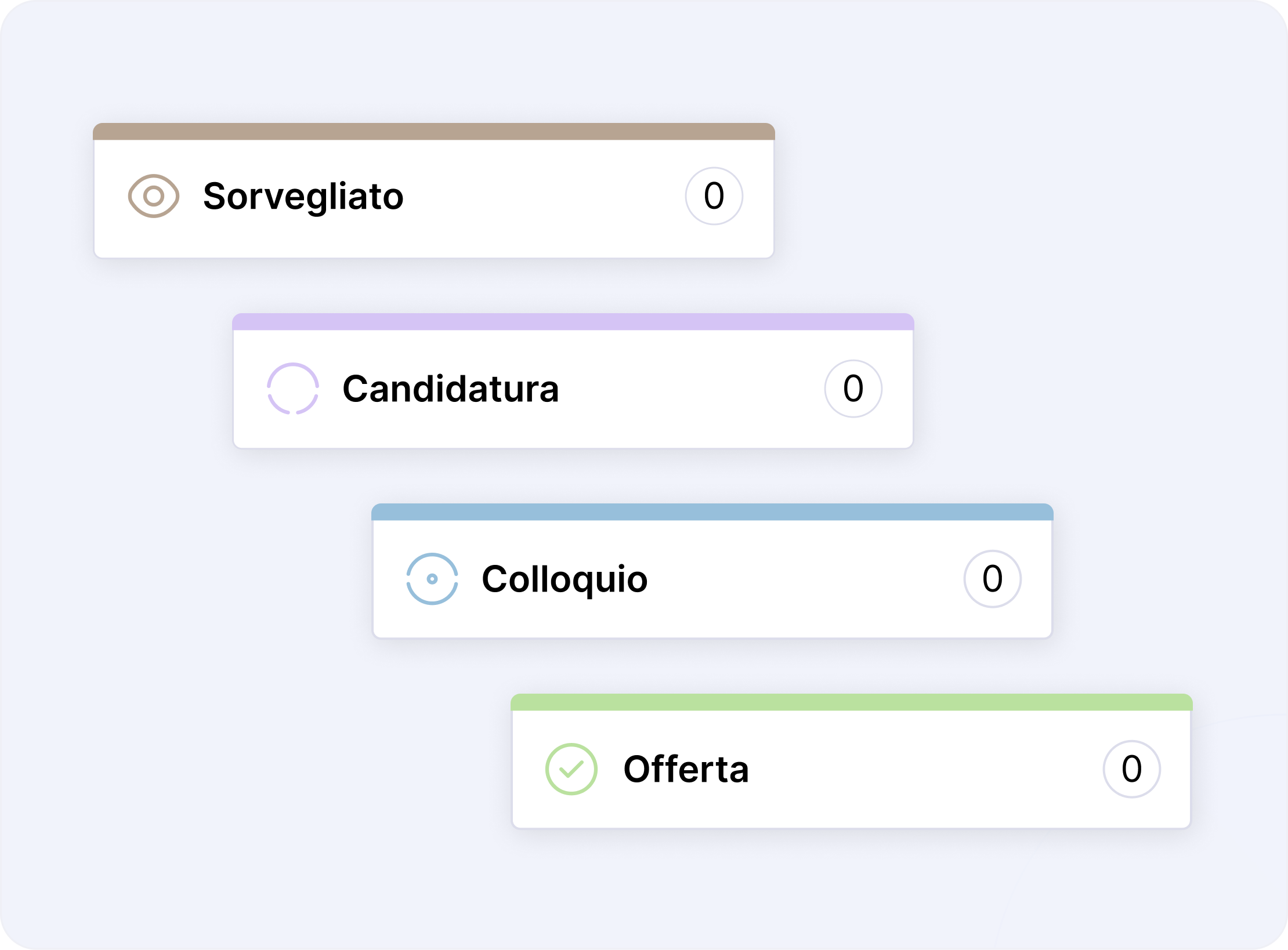Click the eye icon beside Sorvegliato
Viewport: 1288px width, 950px height.
pyautogui.click(x=154, y=196)
